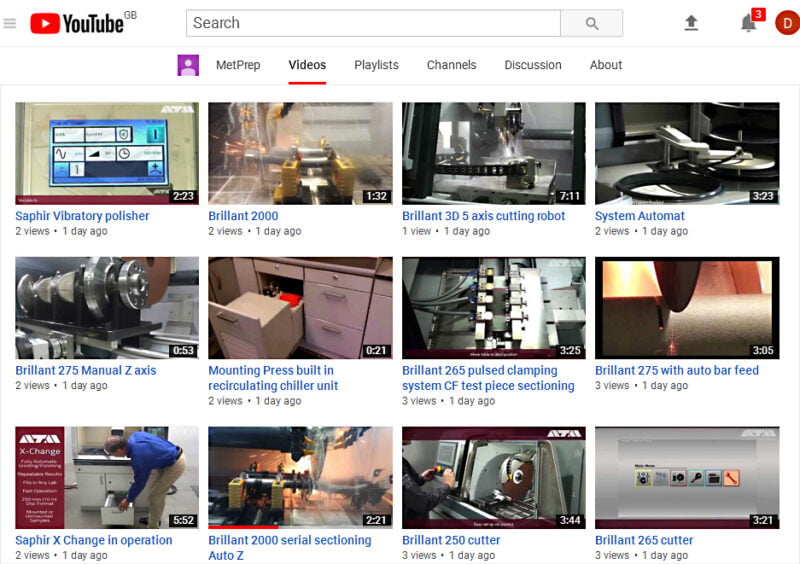The width and height of the screenshot is (800, 564).
Task: Click the MetPrep channel avatar icon
Action: 188,65
